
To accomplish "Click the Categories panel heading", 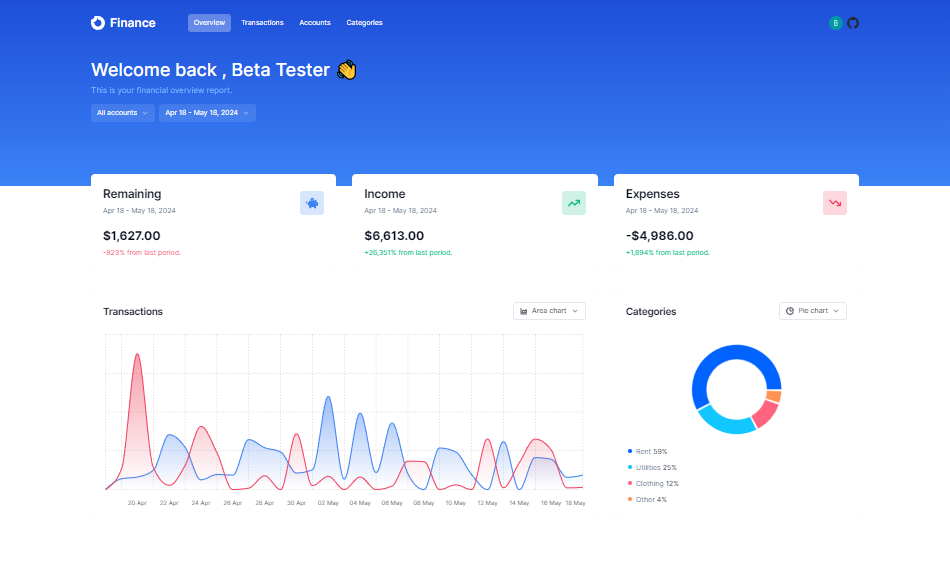I will pos(651,311).
